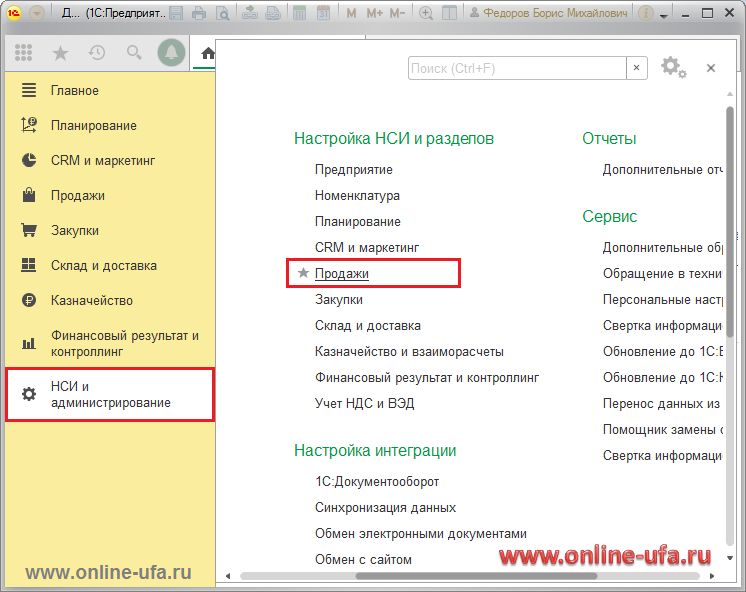Go to the Home page tab
The width and height of the screenshot is (746, 592).
coord(207,53)
